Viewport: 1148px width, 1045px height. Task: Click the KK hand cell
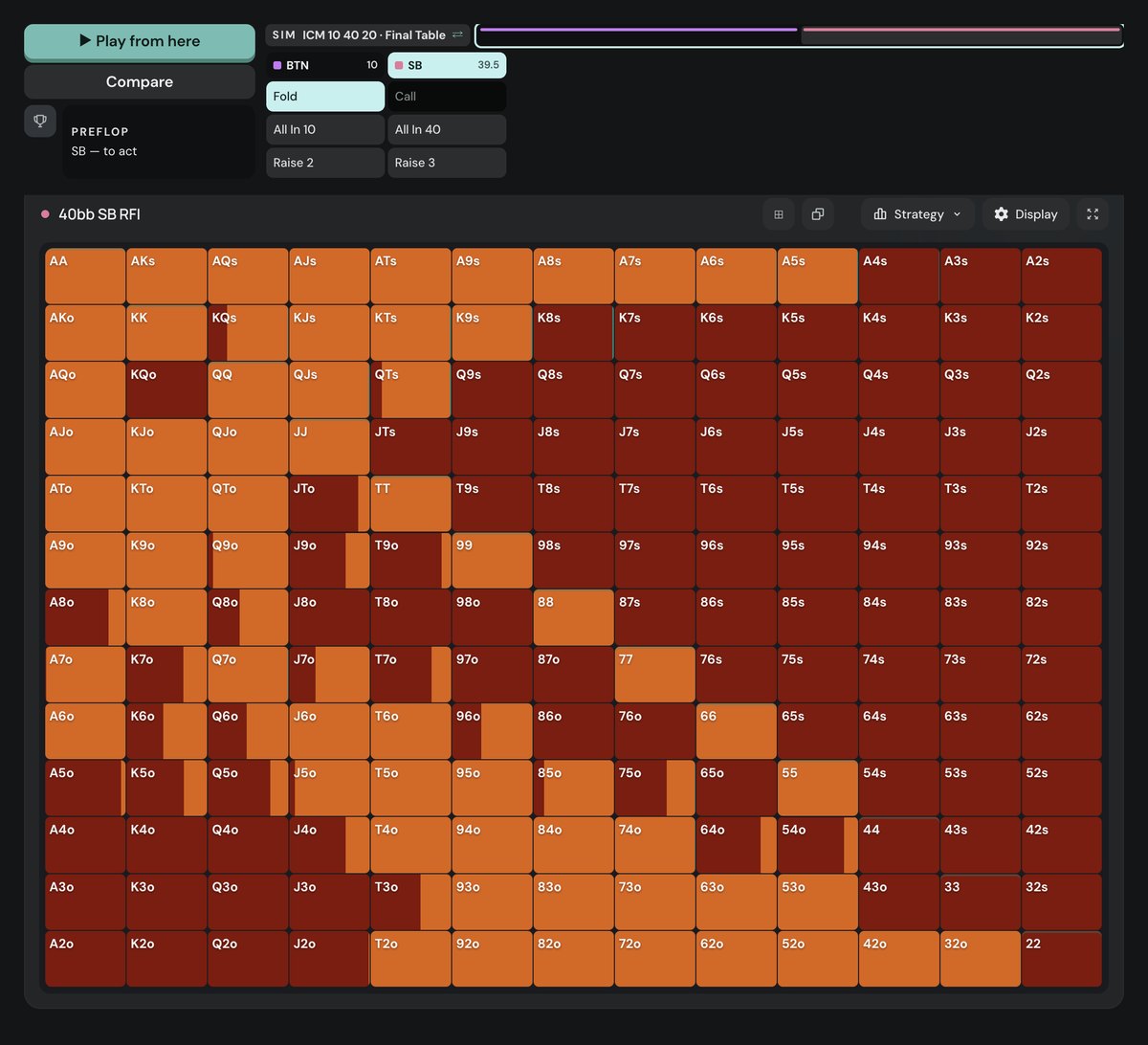166,333
